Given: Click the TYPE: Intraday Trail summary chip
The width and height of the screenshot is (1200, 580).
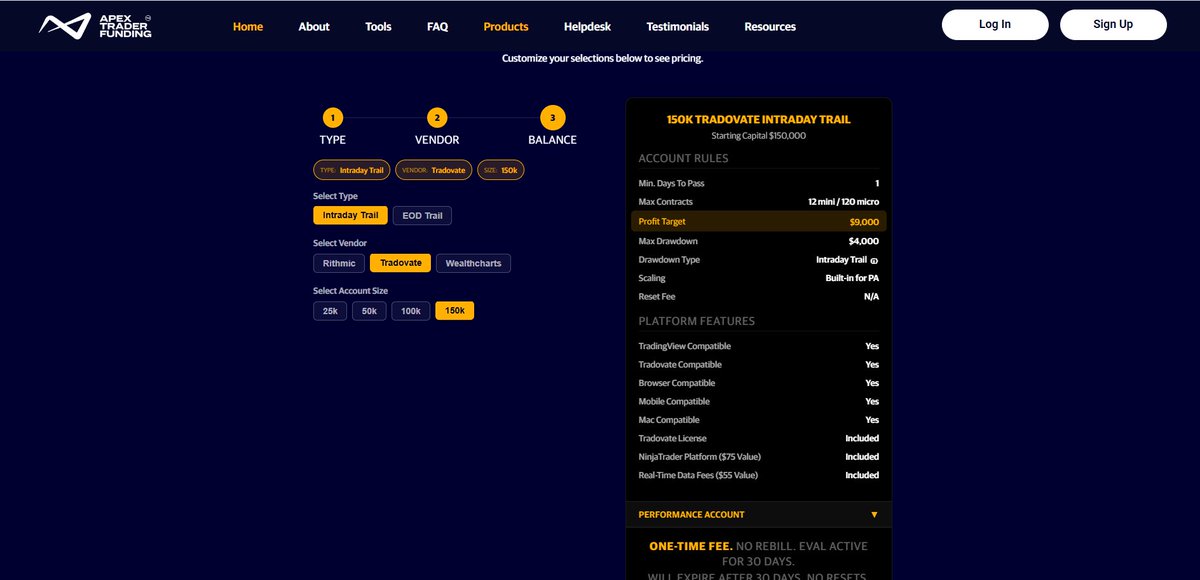Looking at the screenshot, I should click(352, 170).
